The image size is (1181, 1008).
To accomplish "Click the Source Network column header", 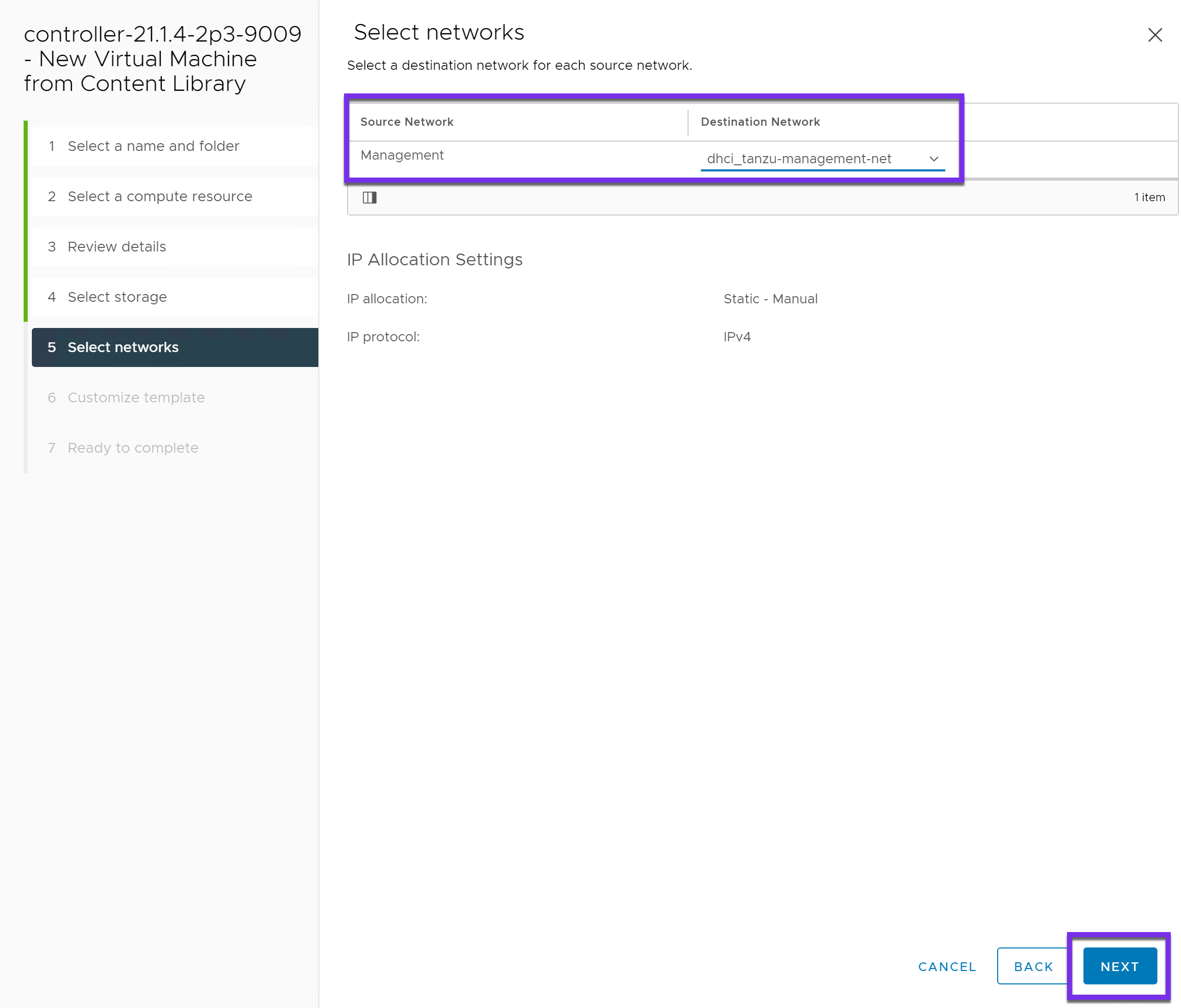I will point(406,122).
